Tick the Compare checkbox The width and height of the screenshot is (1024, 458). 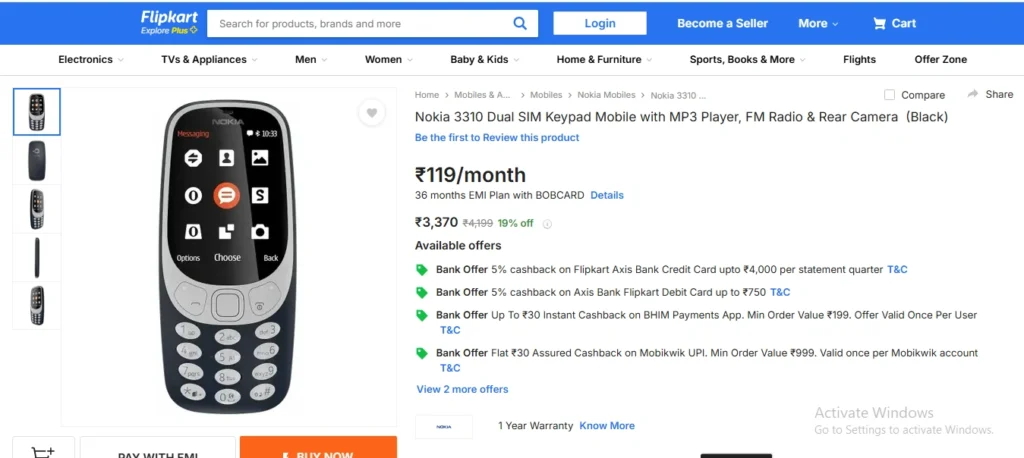click(x=890, y=95)
